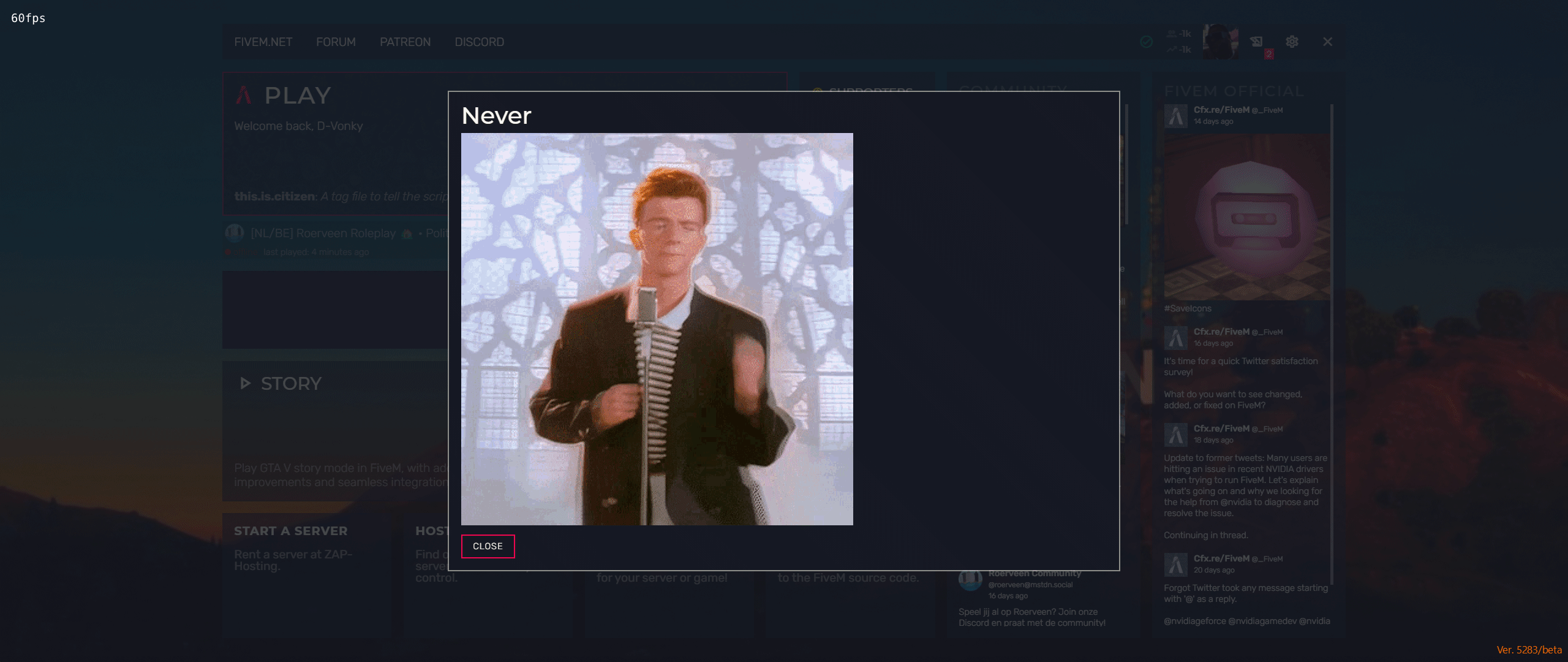Click the FiveM Official feed scrollbar

[x=1332, y=343]
